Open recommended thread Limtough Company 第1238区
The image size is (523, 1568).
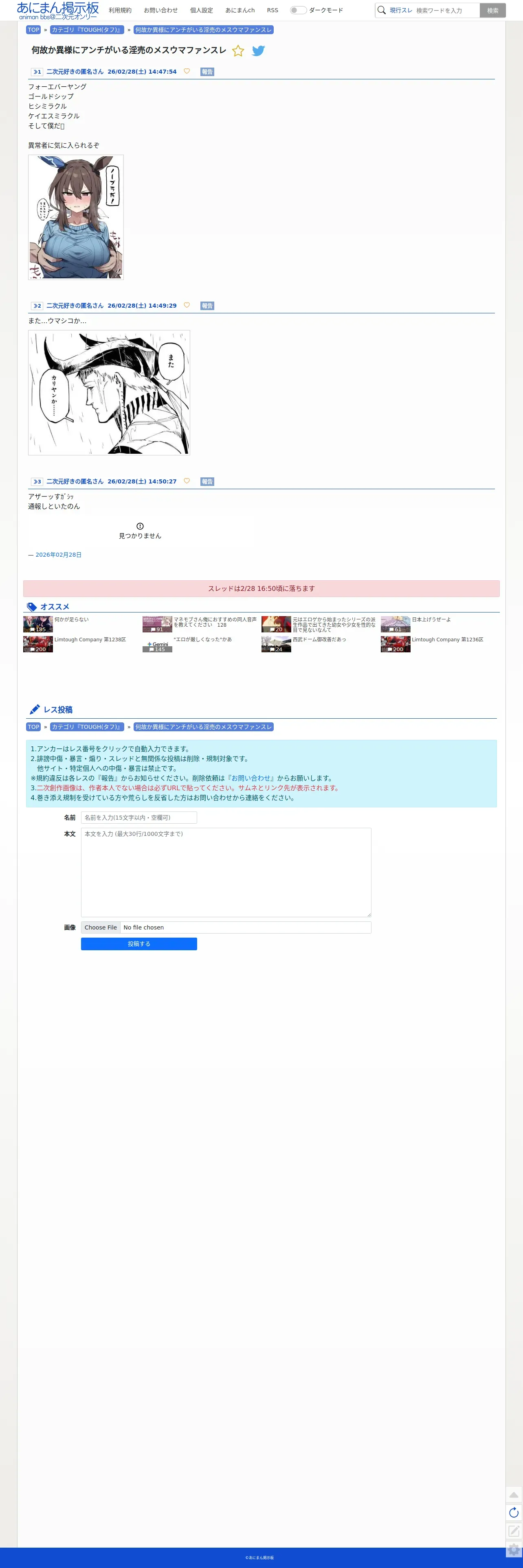click(90, 639)
